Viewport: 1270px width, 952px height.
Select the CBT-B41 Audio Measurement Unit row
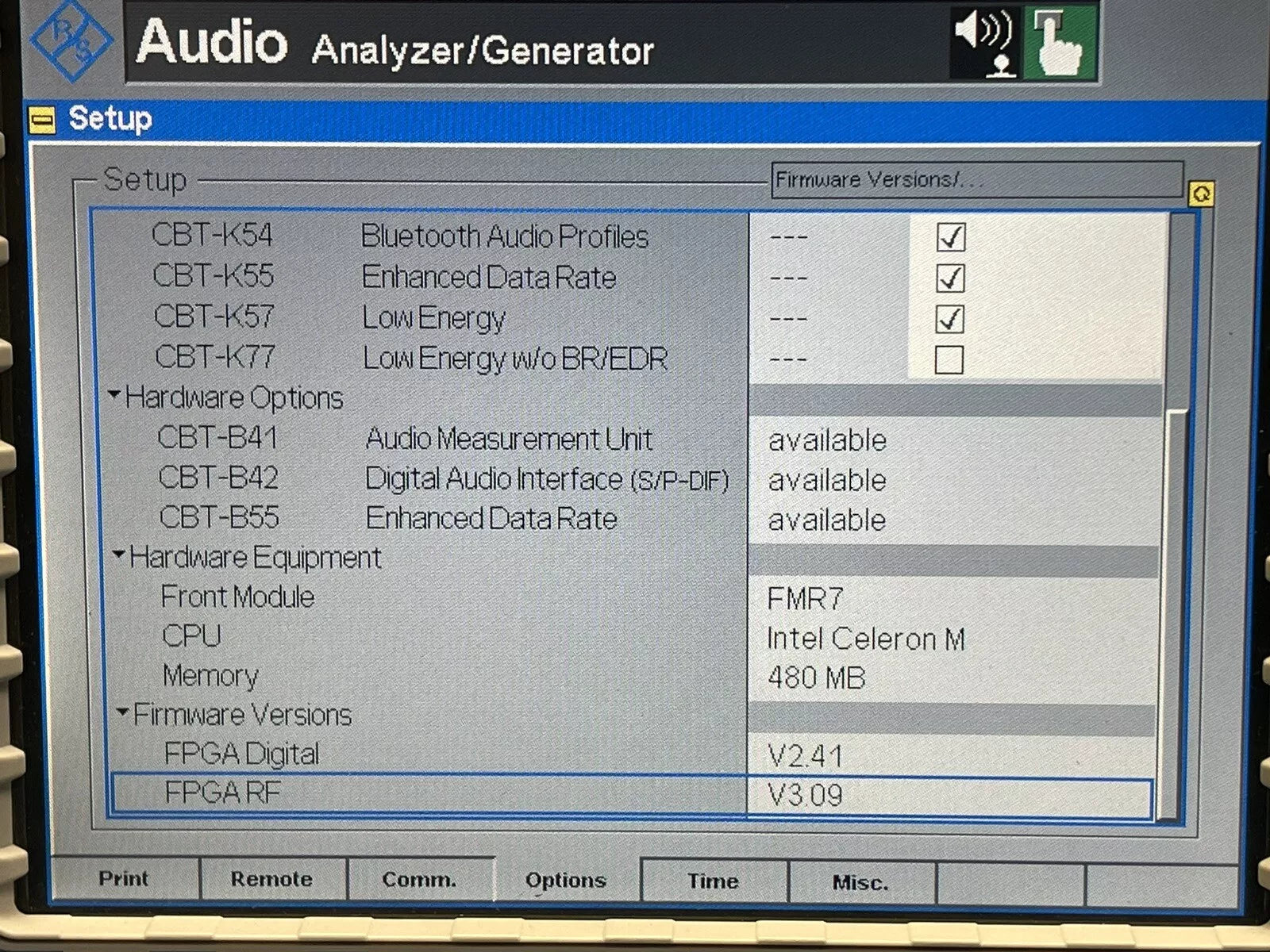[632, 439]
